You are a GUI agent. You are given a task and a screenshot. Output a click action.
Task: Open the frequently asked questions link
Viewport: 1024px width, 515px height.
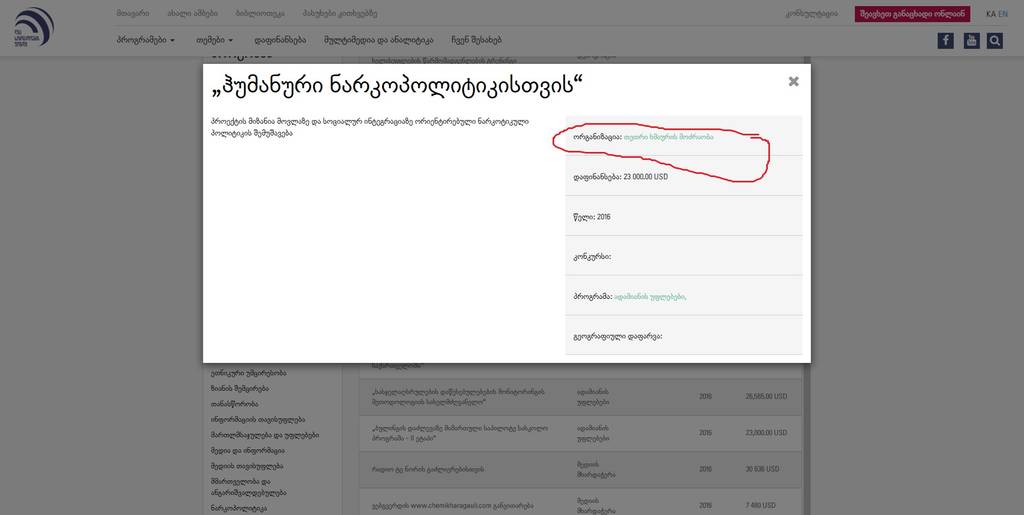point(340,14)
